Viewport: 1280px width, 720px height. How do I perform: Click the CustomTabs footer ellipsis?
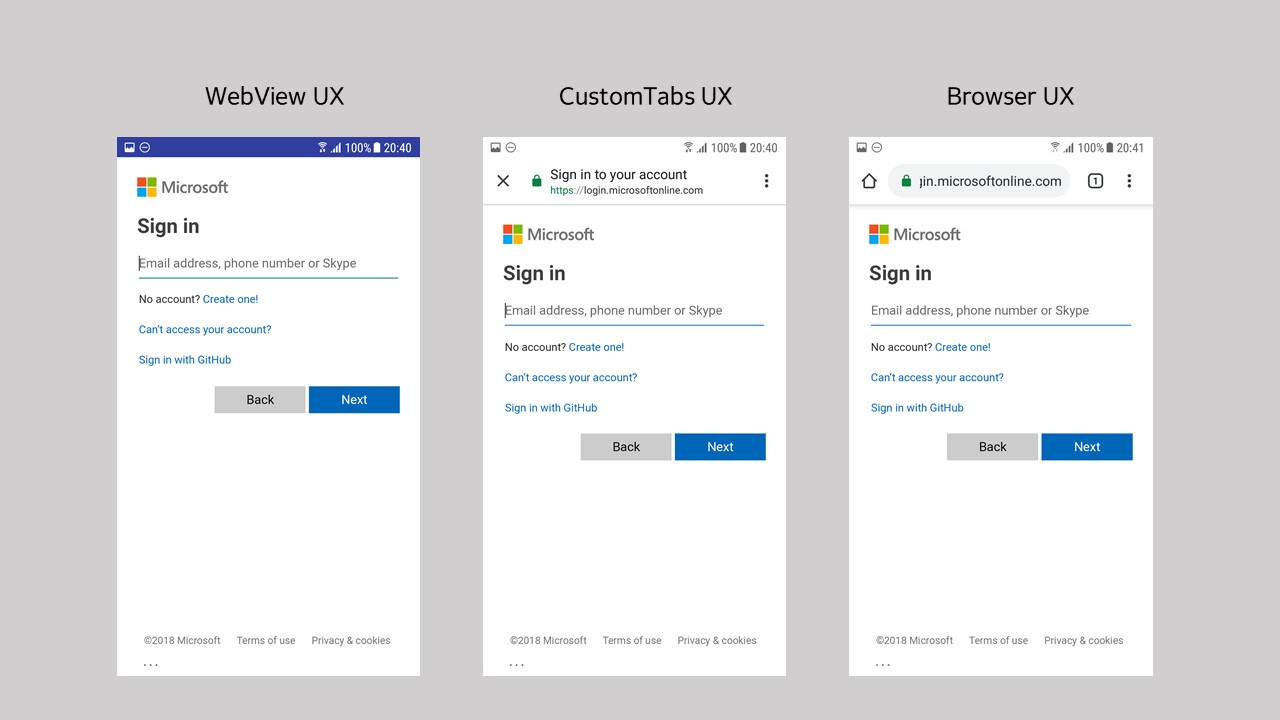pos(517,665)
